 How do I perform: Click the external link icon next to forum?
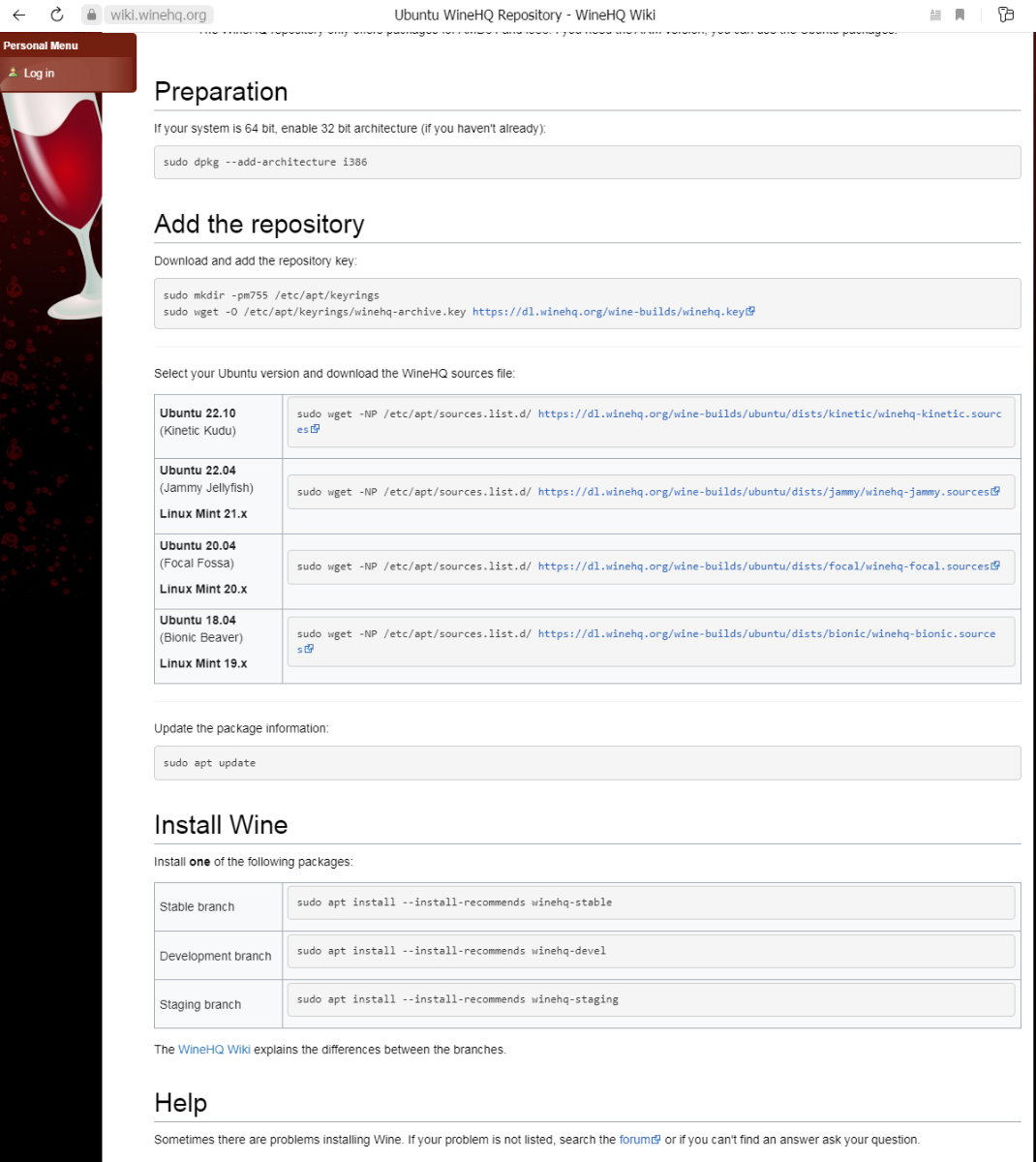[x=656, y=1140]
